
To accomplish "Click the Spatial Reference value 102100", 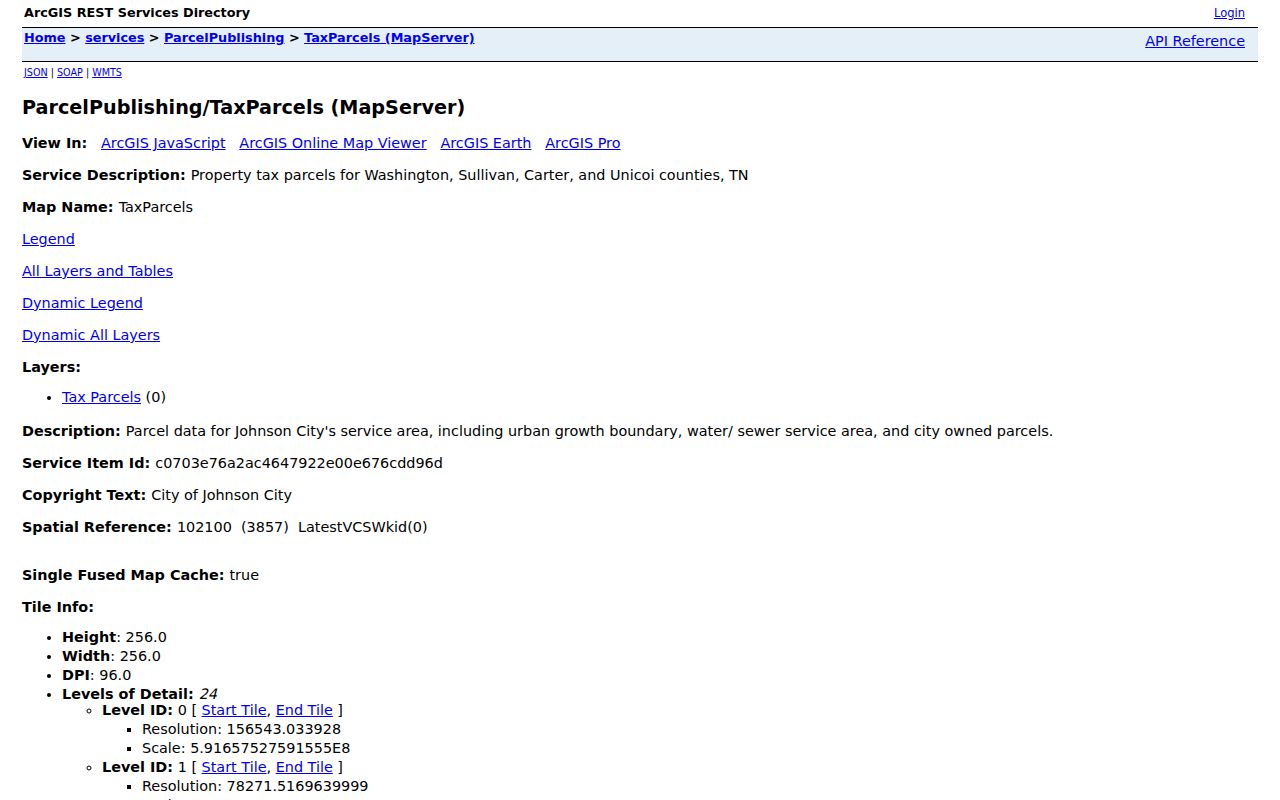I will click(x=204, y=527).
